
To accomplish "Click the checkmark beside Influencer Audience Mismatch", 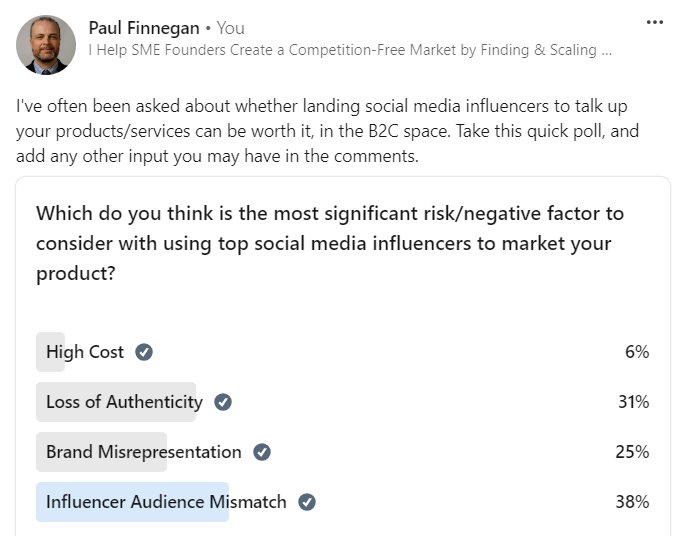I will click(307, 502).
